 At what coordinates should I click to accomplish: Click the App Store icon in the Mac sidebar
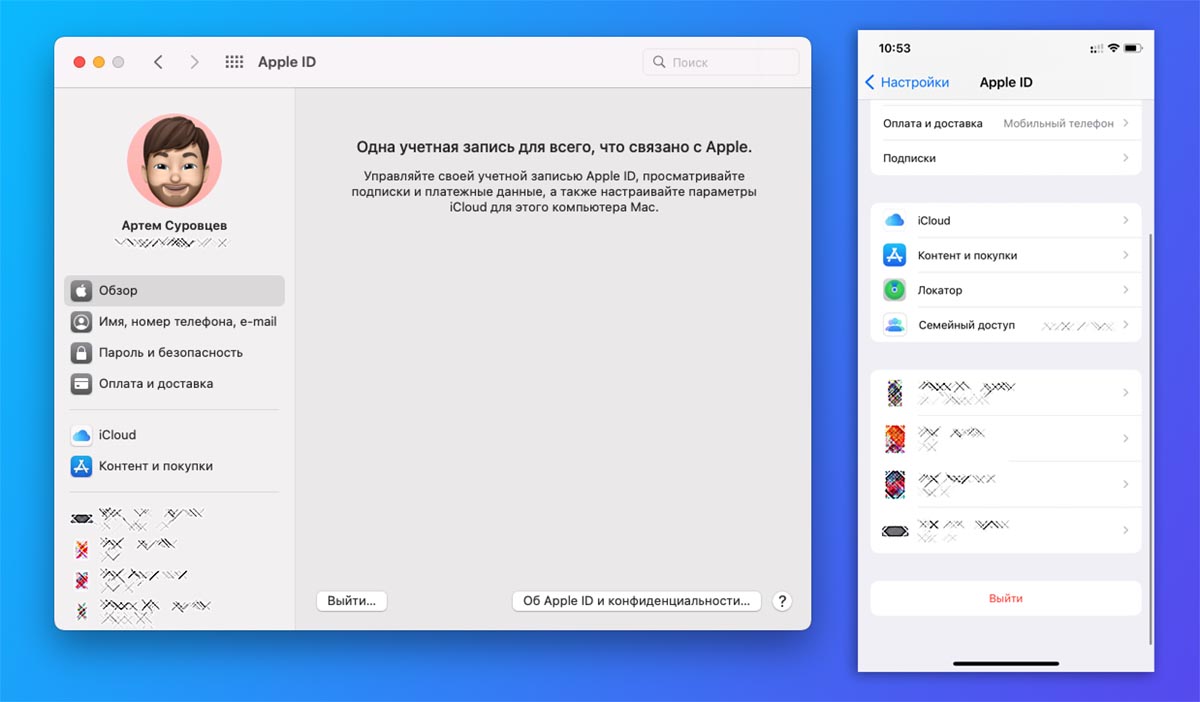click(x=81, y=467)
